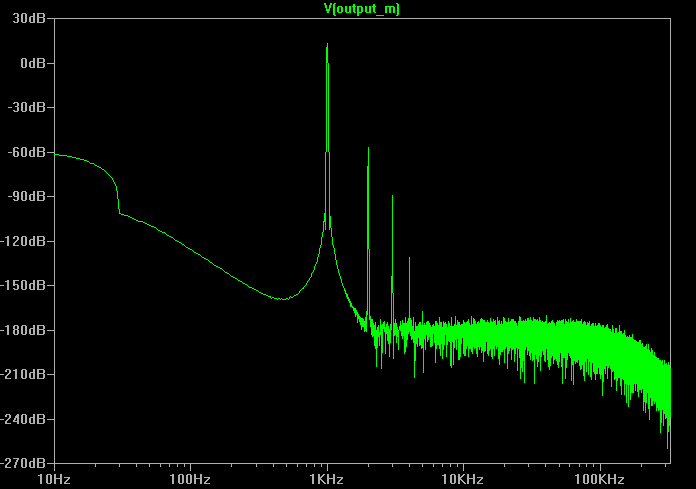Click the -210dB vertical axis label
Screen dimensions: 696x489
(23, 375)
